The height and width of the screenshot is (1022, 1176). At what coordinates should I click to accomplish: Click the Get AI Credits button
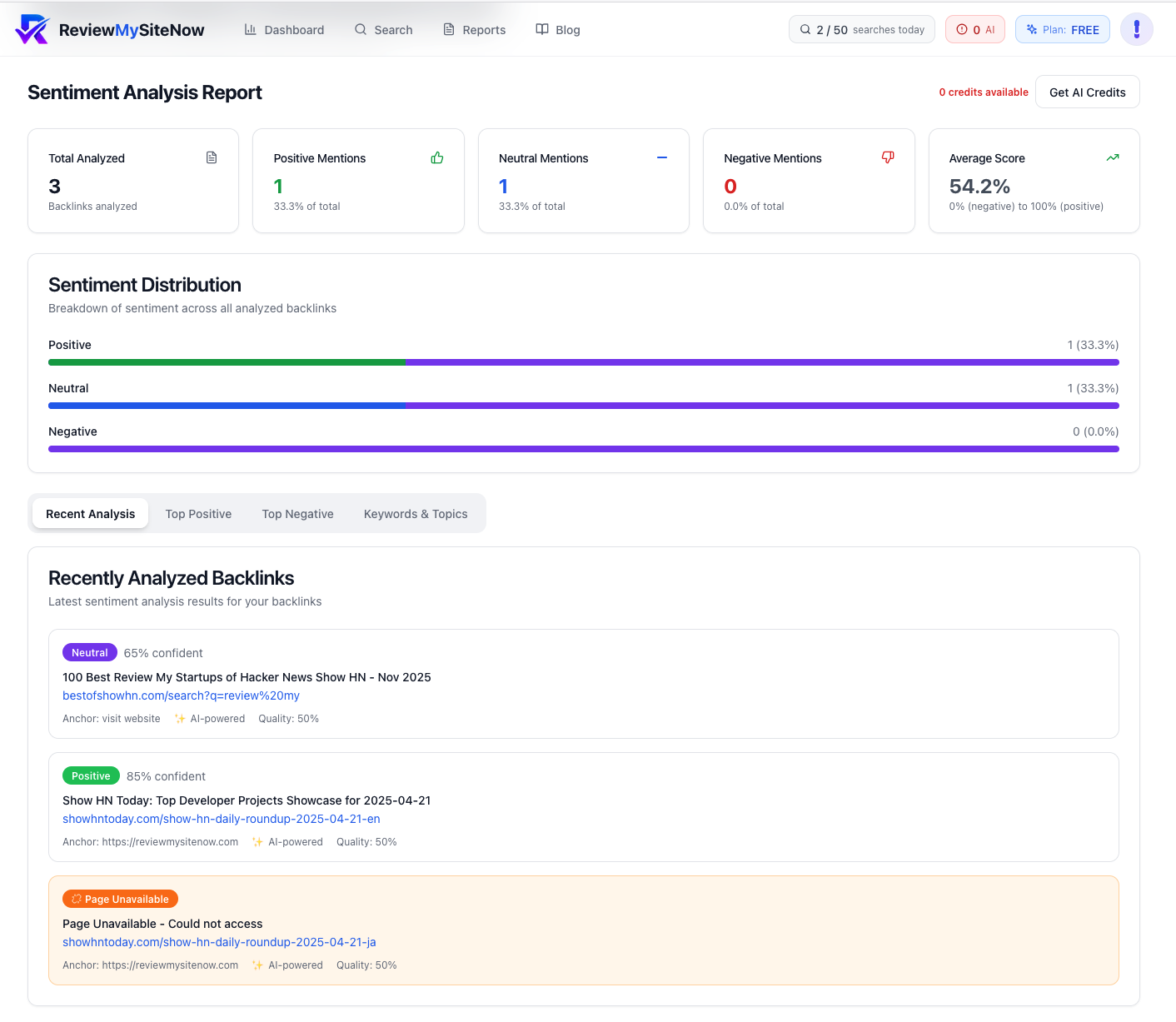pyautogui.click(x=1087, y=92)
